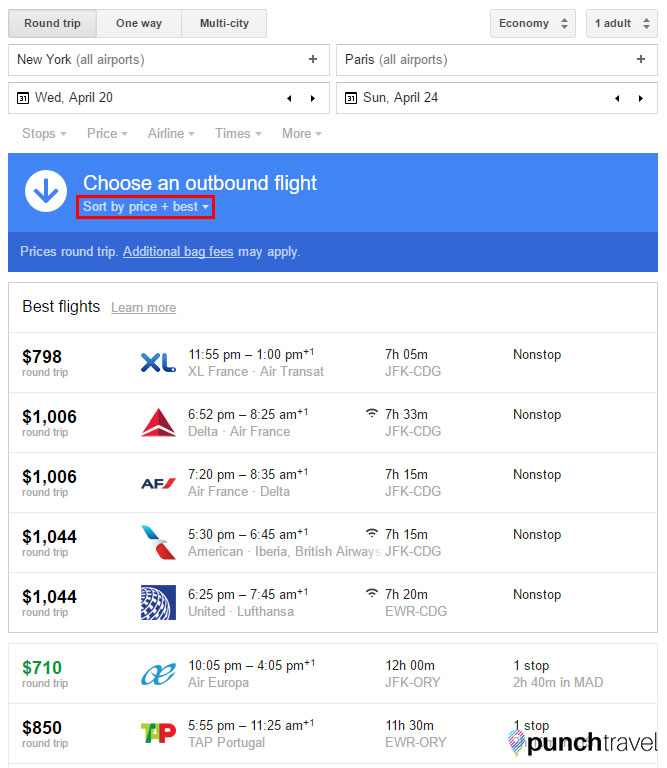Select the $798 XL France flight
The image size is (667, 768).
[x=333, y=362]
